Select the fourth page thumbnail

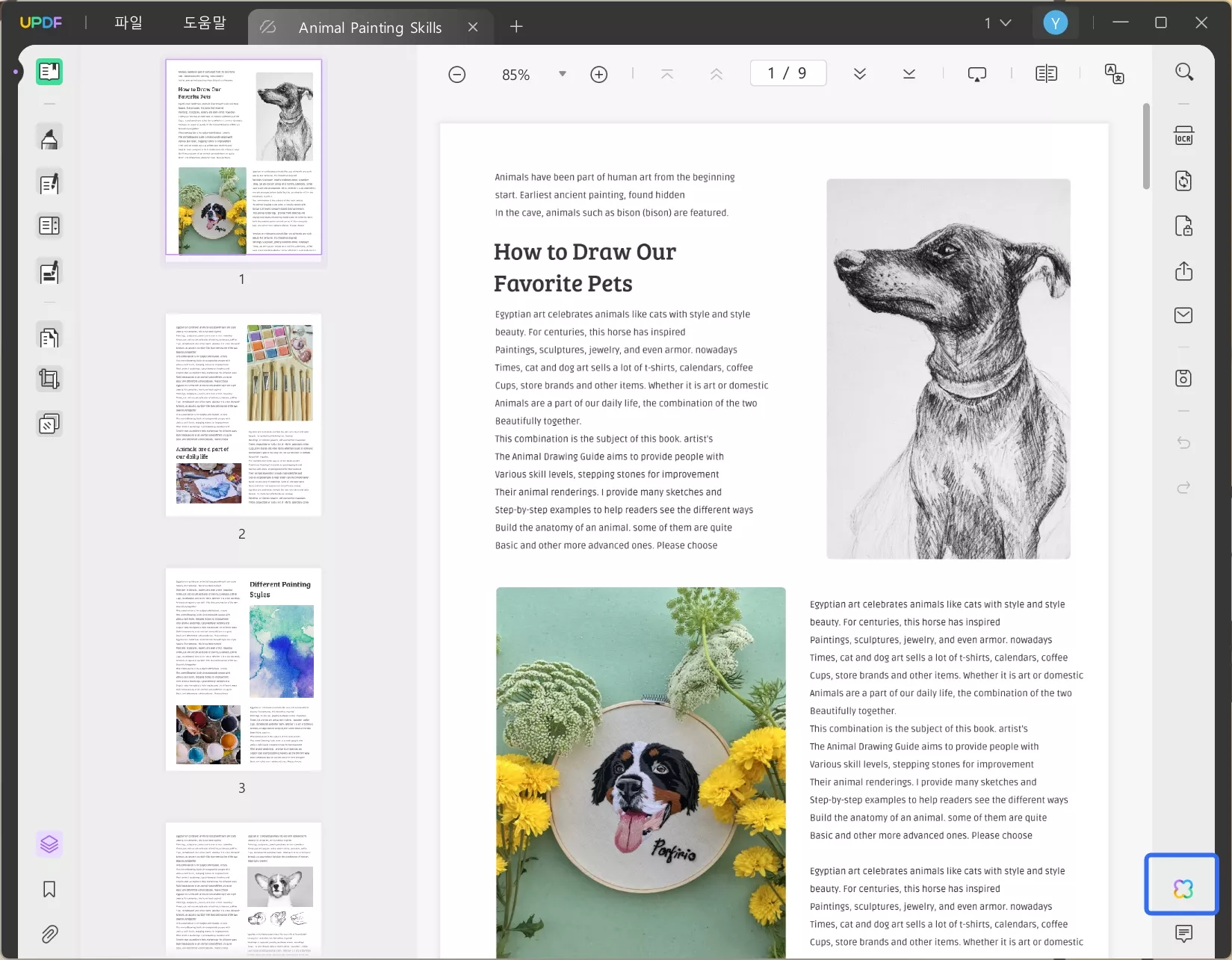coord(244,891)
